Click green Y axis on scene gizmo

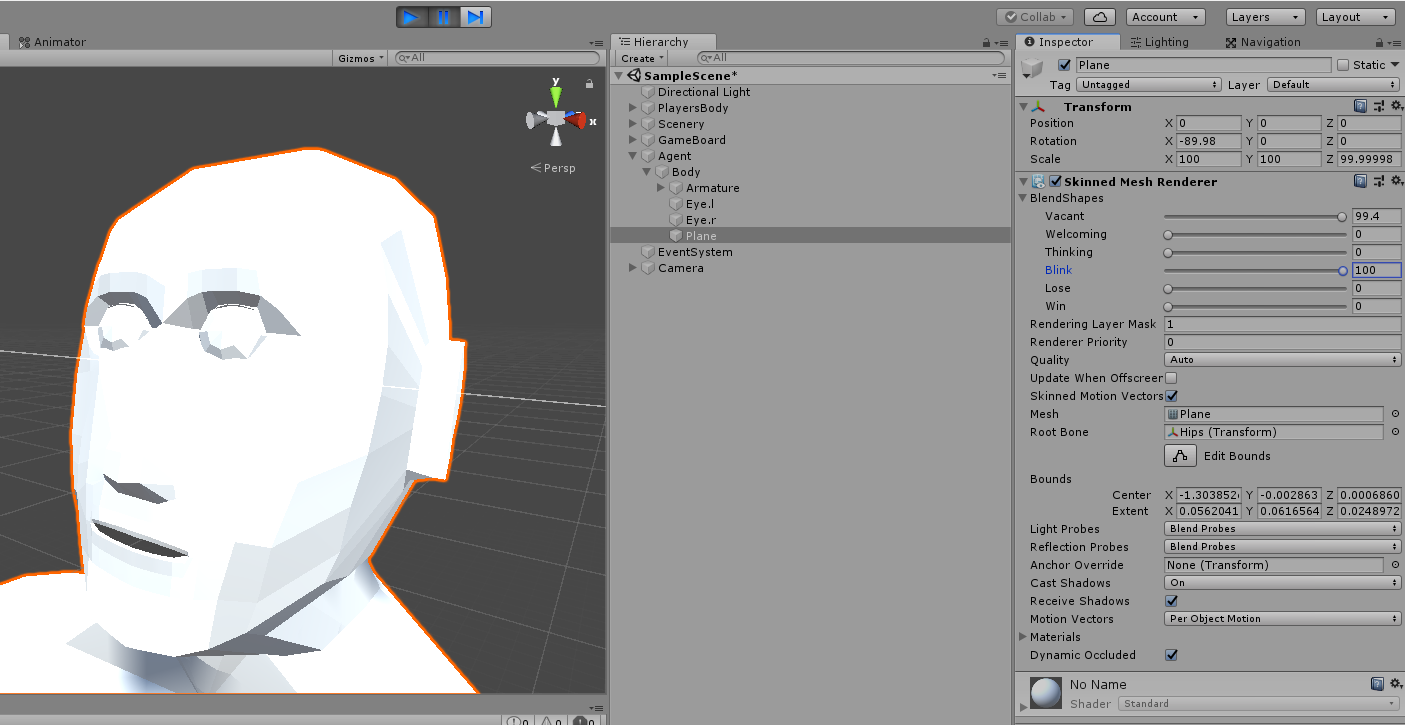coord(556,95)
